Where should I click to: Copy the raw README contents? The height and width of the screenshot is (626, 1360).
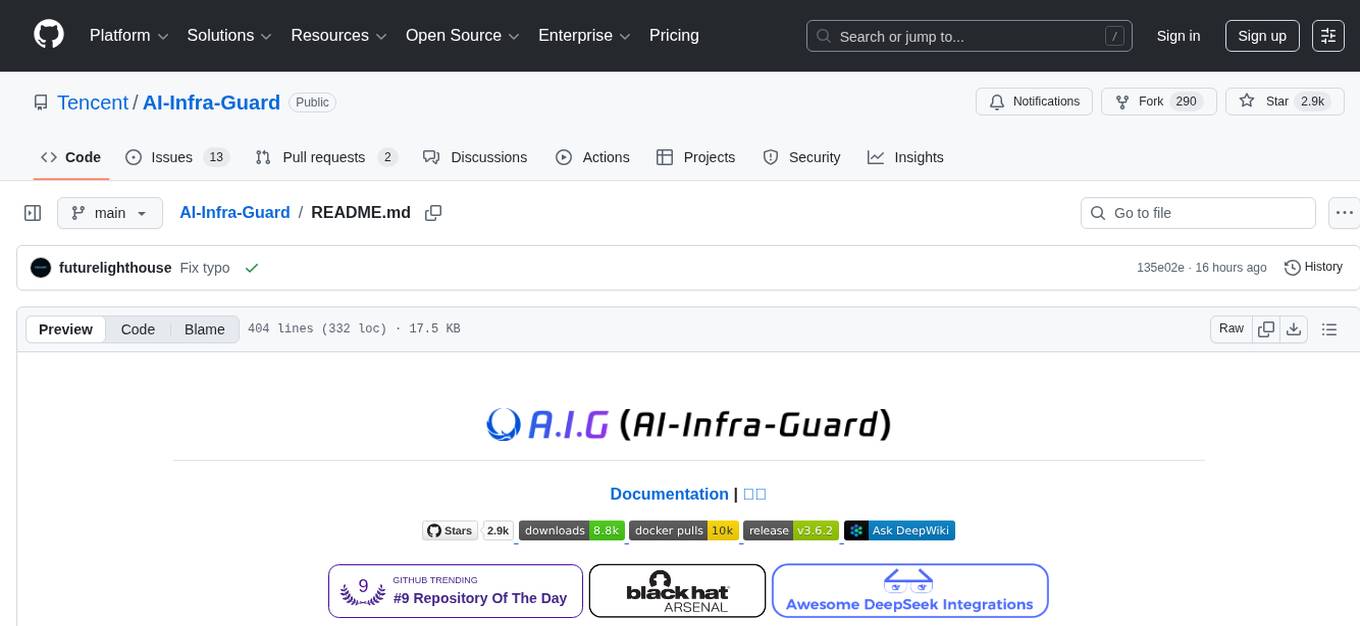[1266, 328]
